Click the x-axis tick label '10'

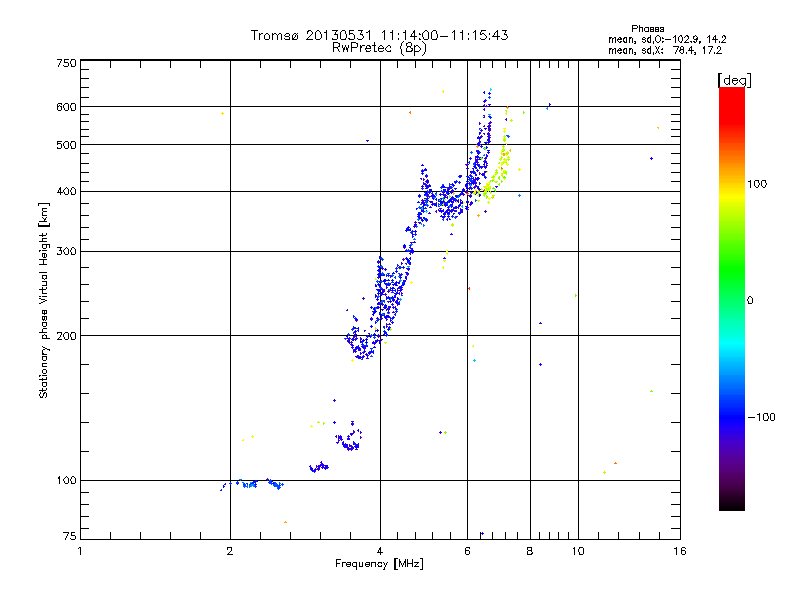click(578, 551)
